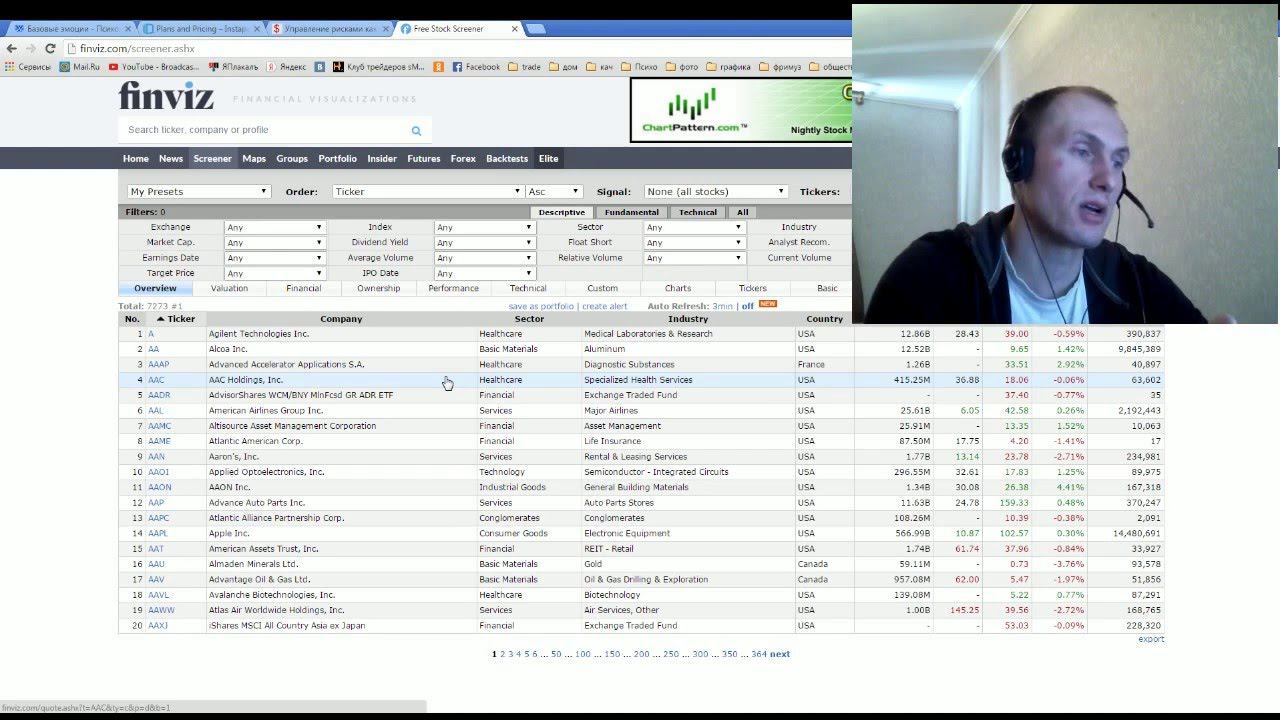The height and width of the screenshot is (720, 1280).
Task: Click the ChartPattern.com advertisement banner
Action: click(x=741, y=110)
